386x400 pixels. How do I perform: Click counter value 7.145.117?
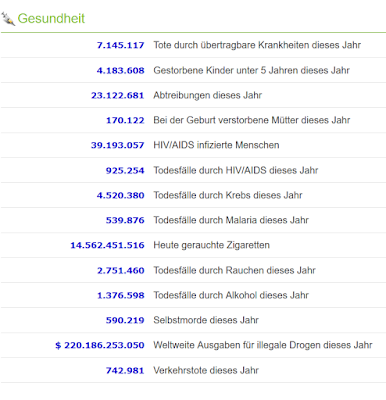[120, 45]
